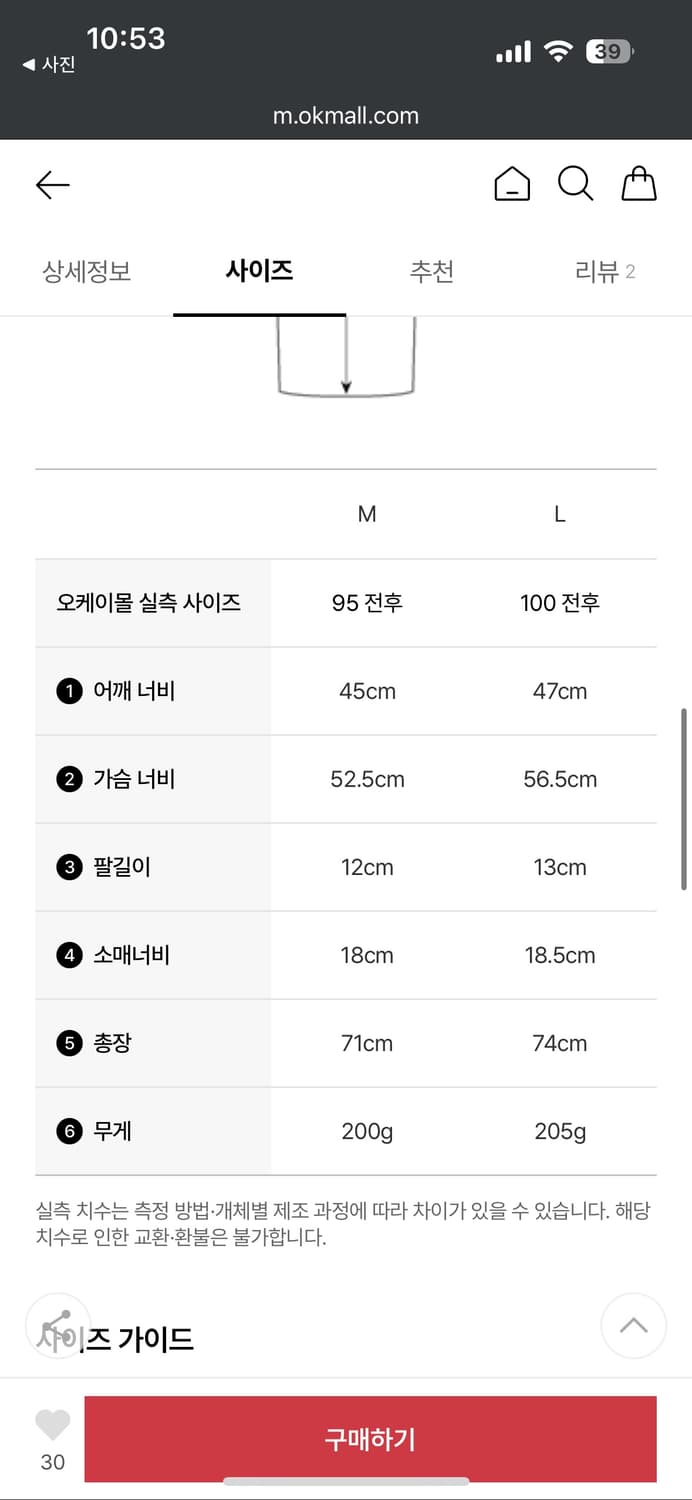Click the page scrollbar on right edge
This screenshot has height=1500, width=692.
tap(684, 800)
